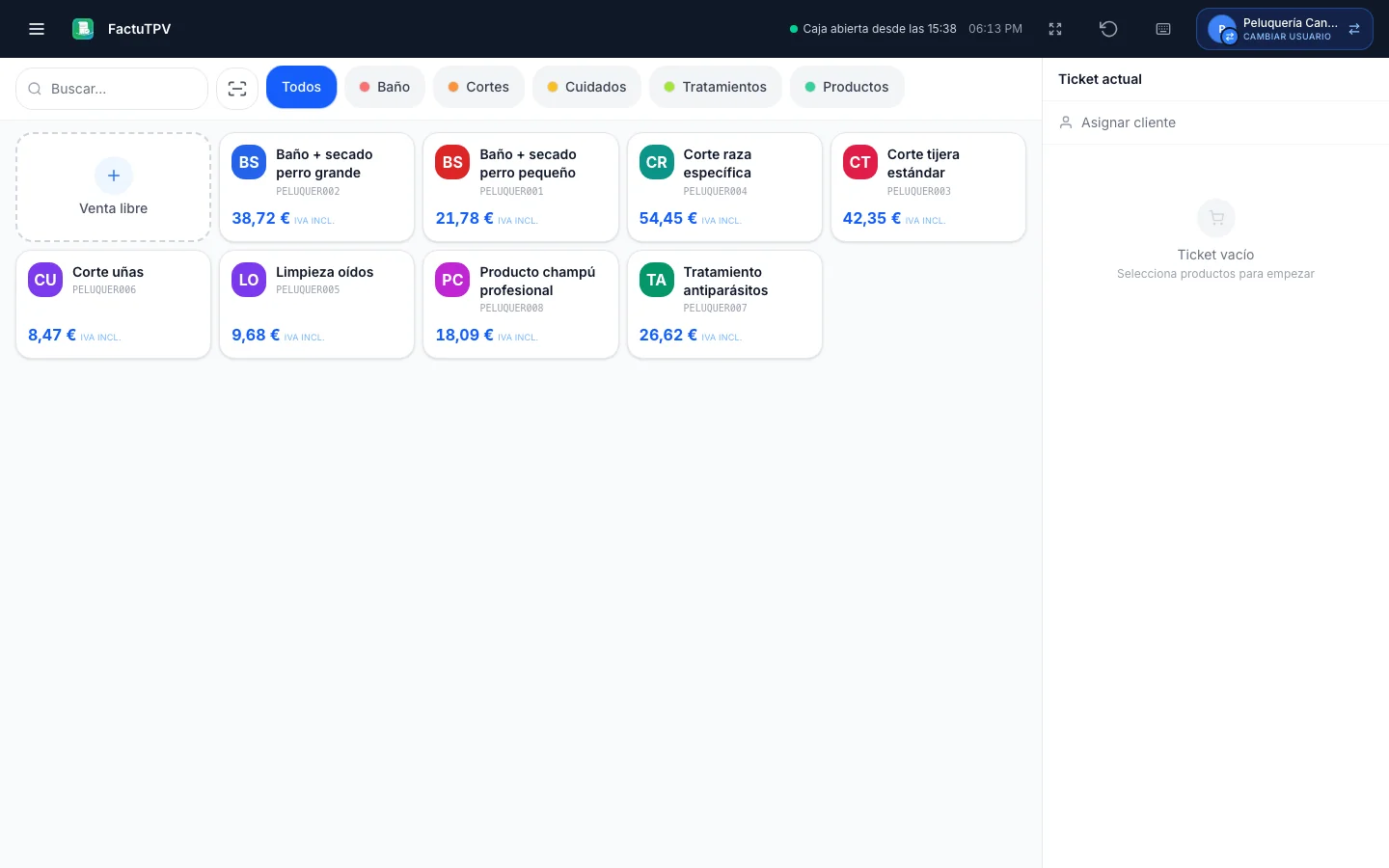Click the Ticket actual heading
Screen dimensions: 1389x868
[x=1100, y=79]
